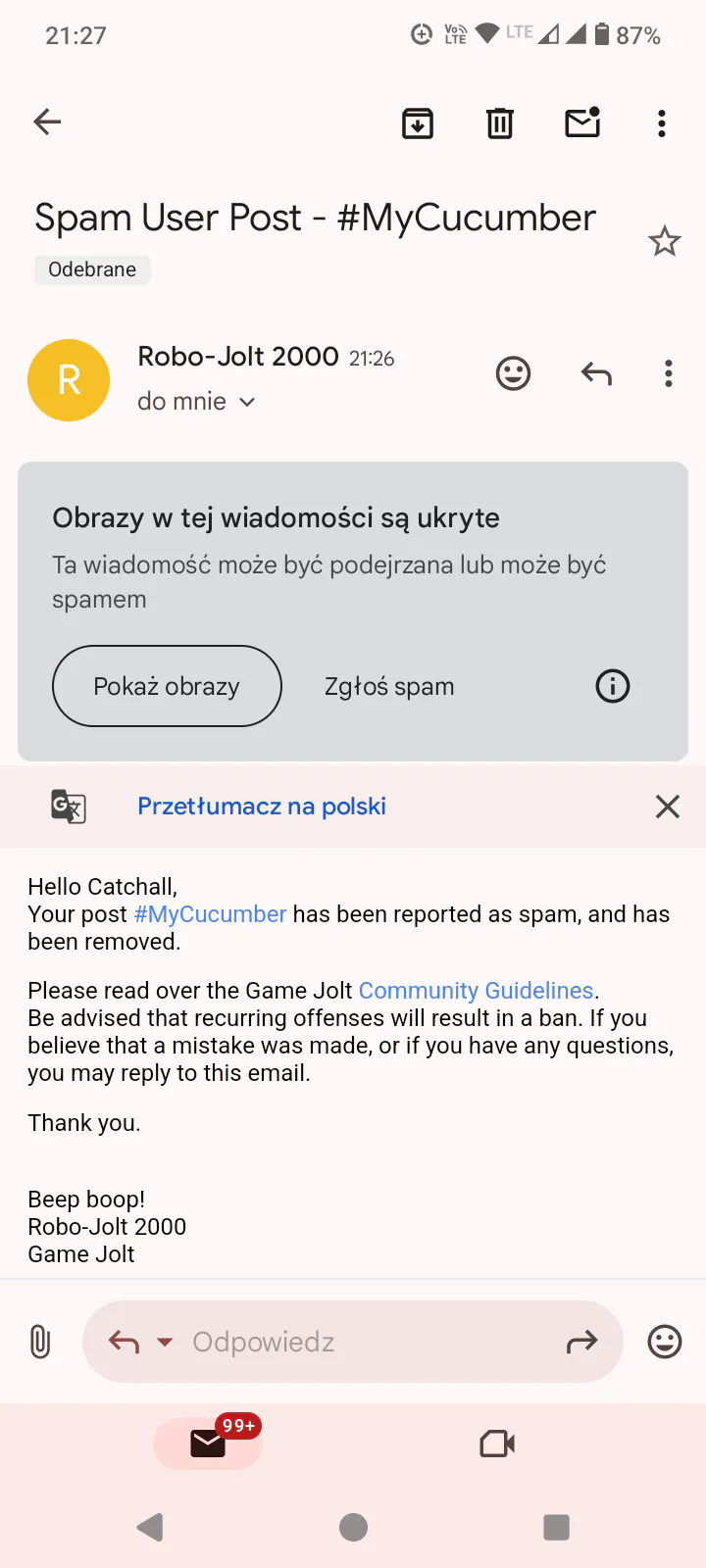706x1568 pixels.
Task: Dismiss the translation bar
Action: coord(668,807)
